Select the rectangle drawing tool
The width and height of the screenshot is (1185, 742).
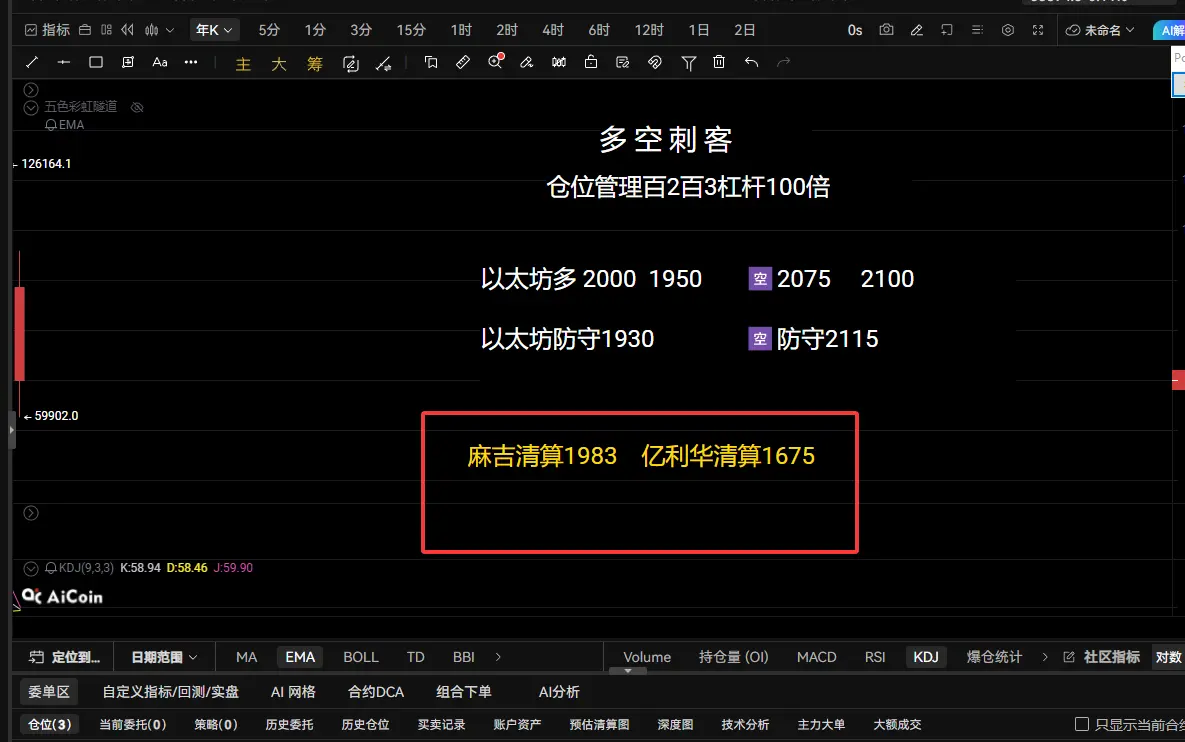coord(95,62)
